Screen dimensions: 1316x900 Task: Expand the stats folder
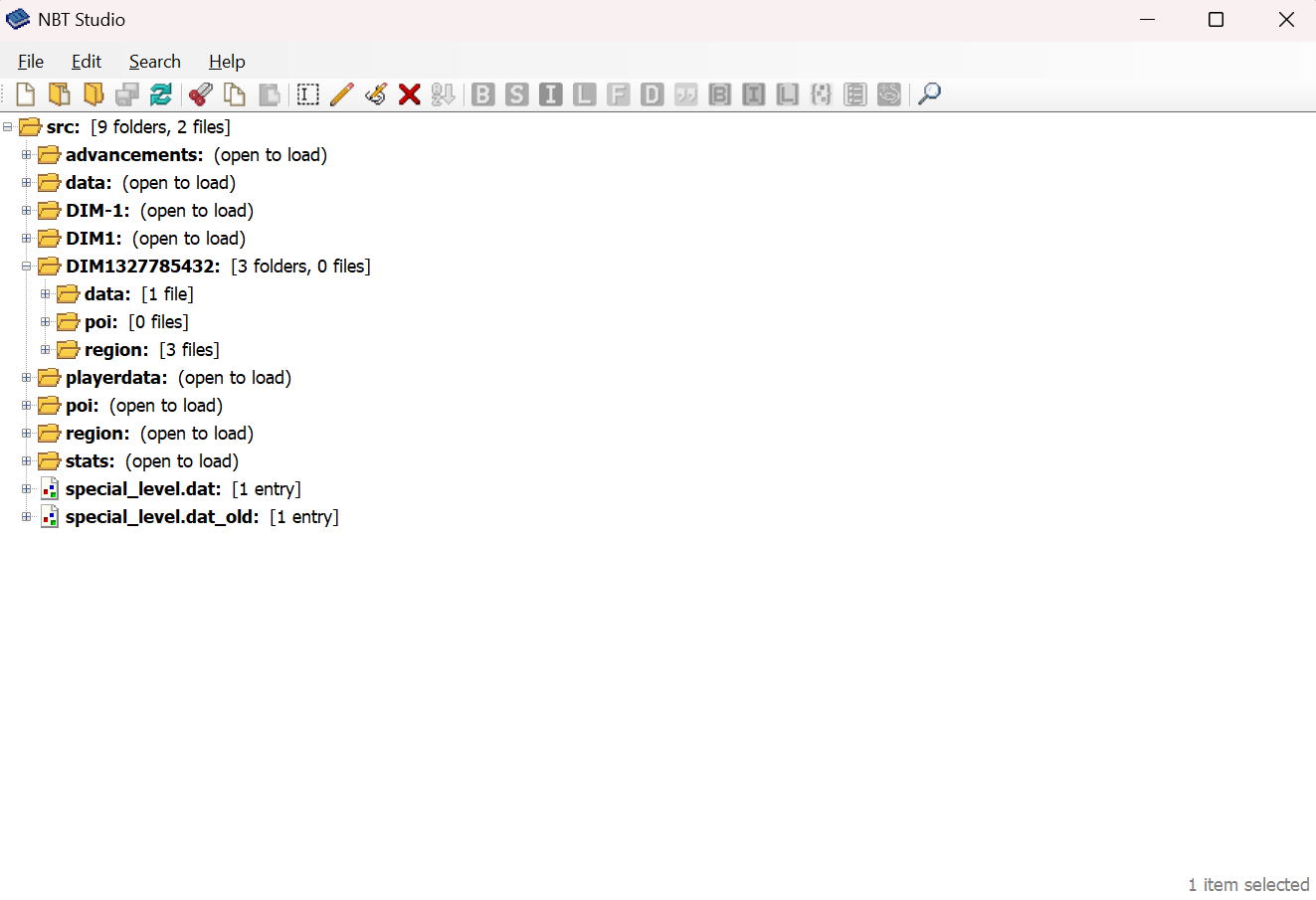[x=27, y=461]
